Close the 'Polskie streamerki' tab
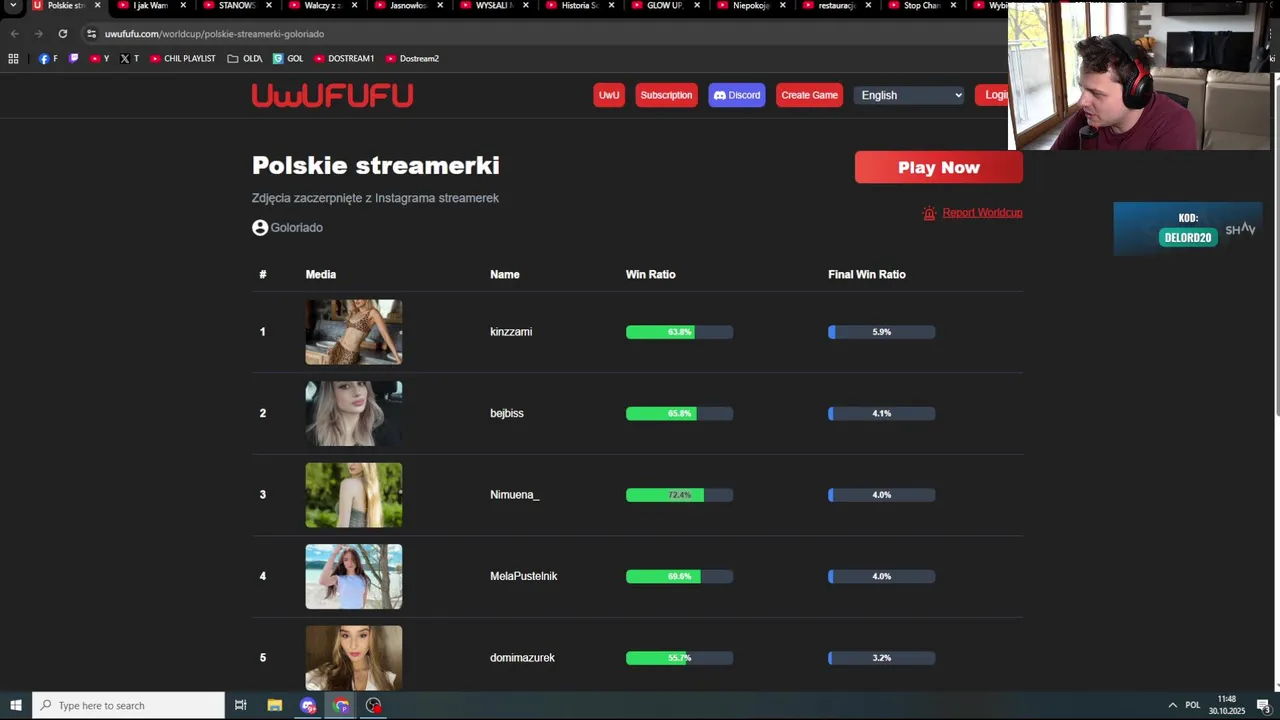Viewport: 1280px width, 720px height. [97, 6]
